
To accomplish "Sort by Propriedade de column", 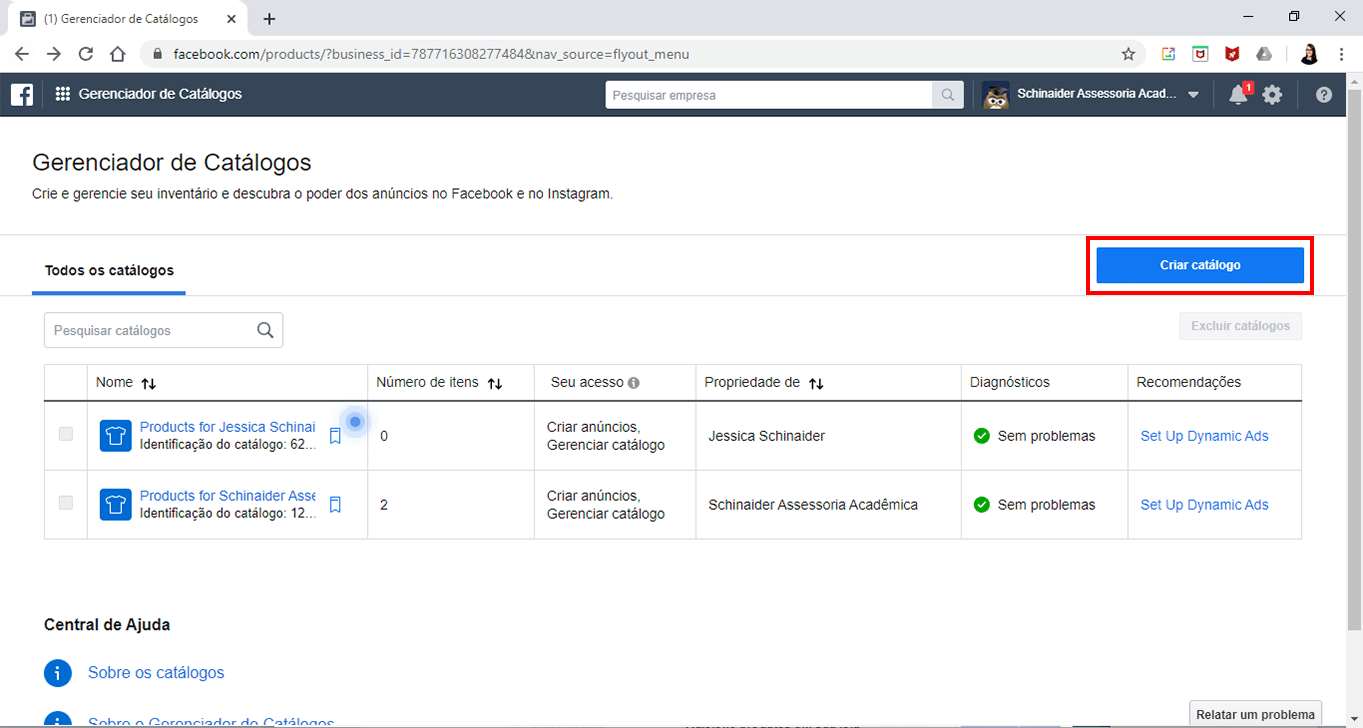I will tap(816, 383).
